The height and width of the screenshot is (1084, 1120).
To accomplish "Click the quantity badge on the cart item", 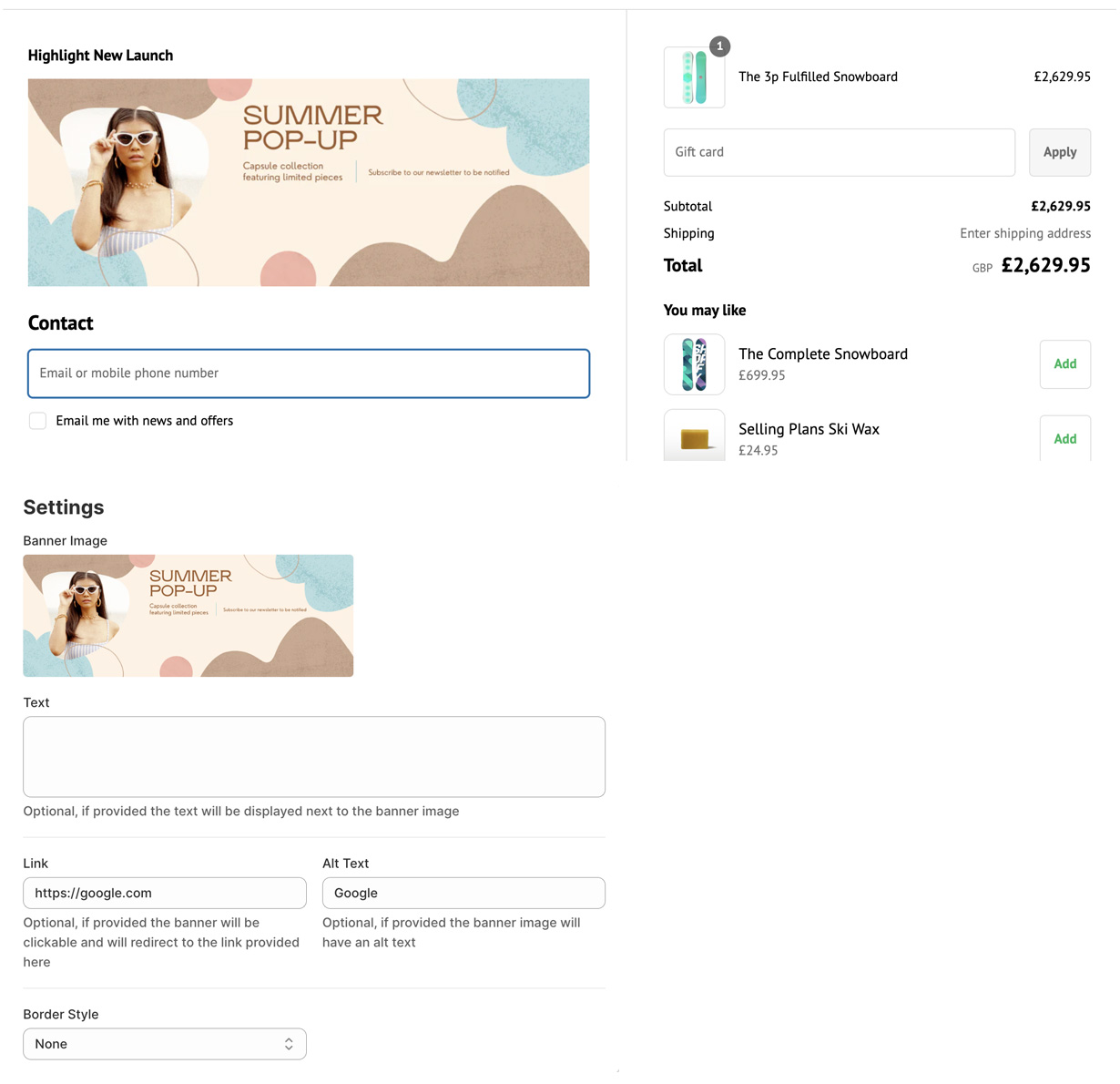I will 719,46.
